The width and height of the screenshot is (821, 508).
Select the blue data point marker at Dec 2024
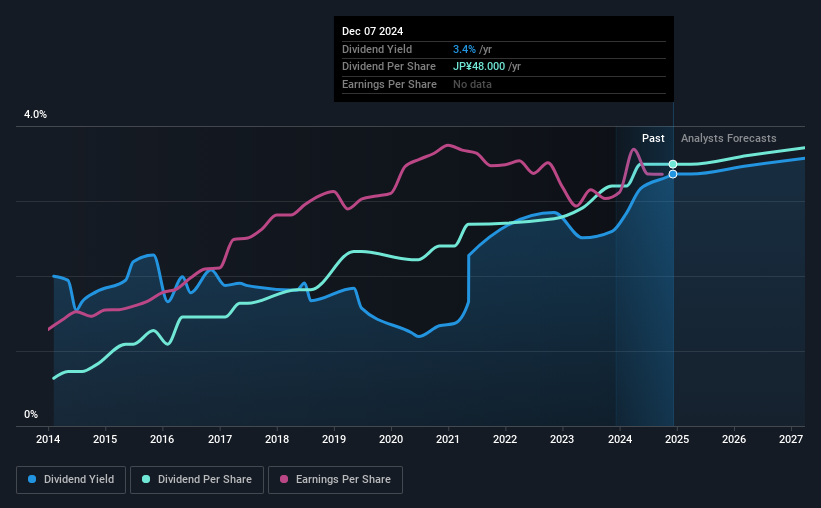pyautogui.click(x=673, y=174)
